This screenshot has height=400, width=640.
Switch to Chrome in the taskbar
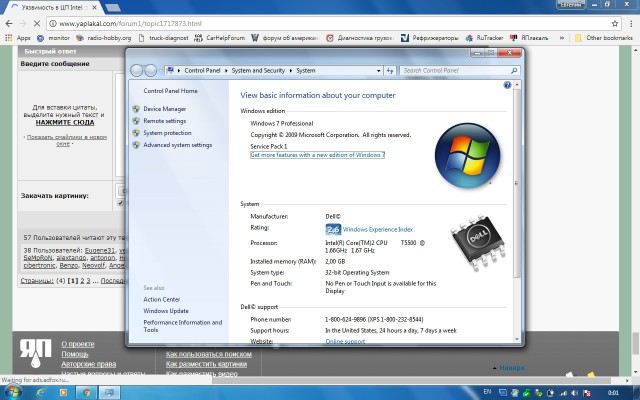click(86, 393)
